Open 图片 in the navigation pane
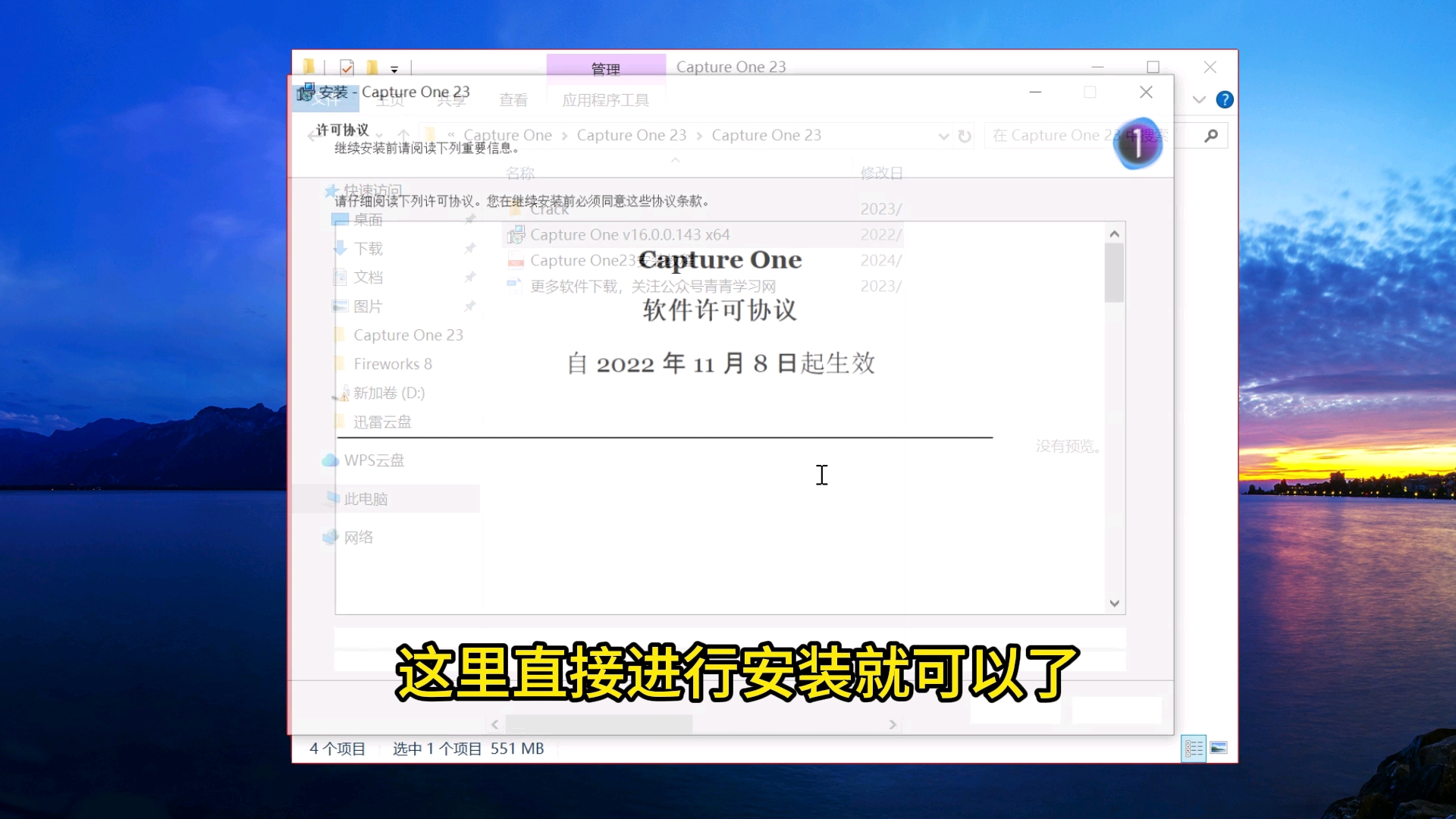Screen dimensions: 1456x819 click(x=368, y=306)
